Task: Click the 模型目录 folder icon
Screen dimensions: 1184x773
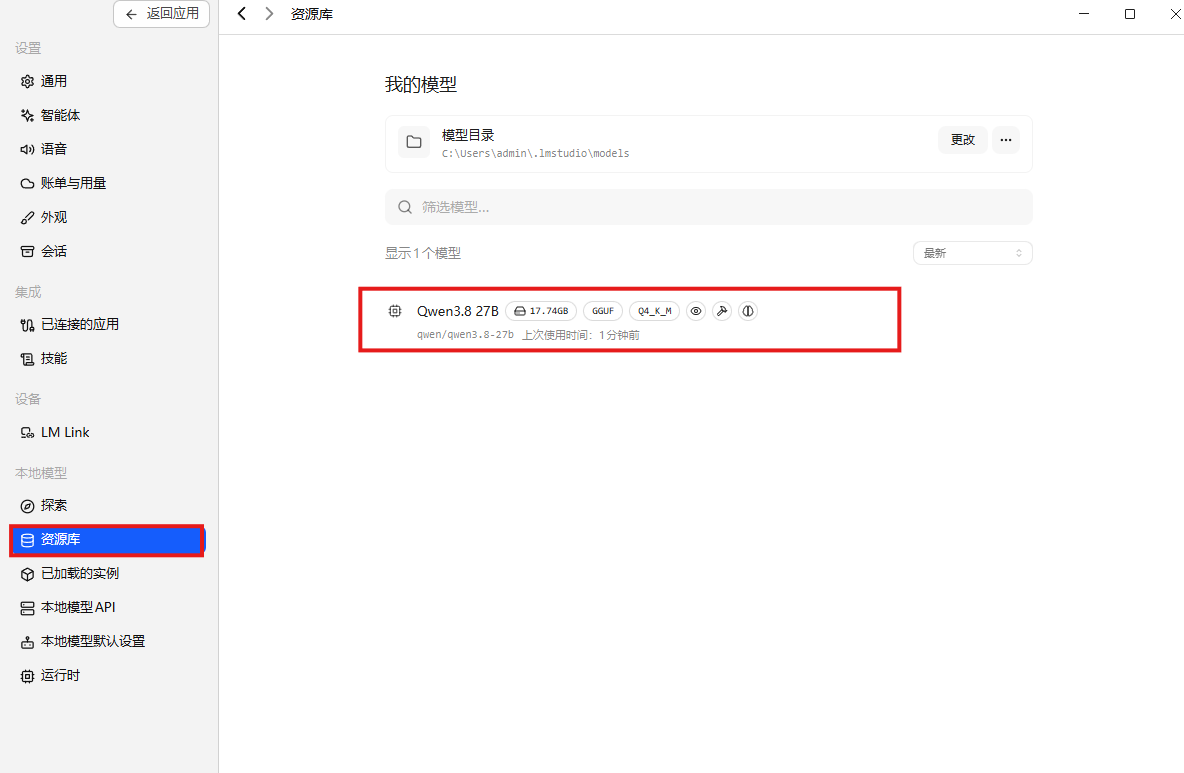Action: coord(414,142)
